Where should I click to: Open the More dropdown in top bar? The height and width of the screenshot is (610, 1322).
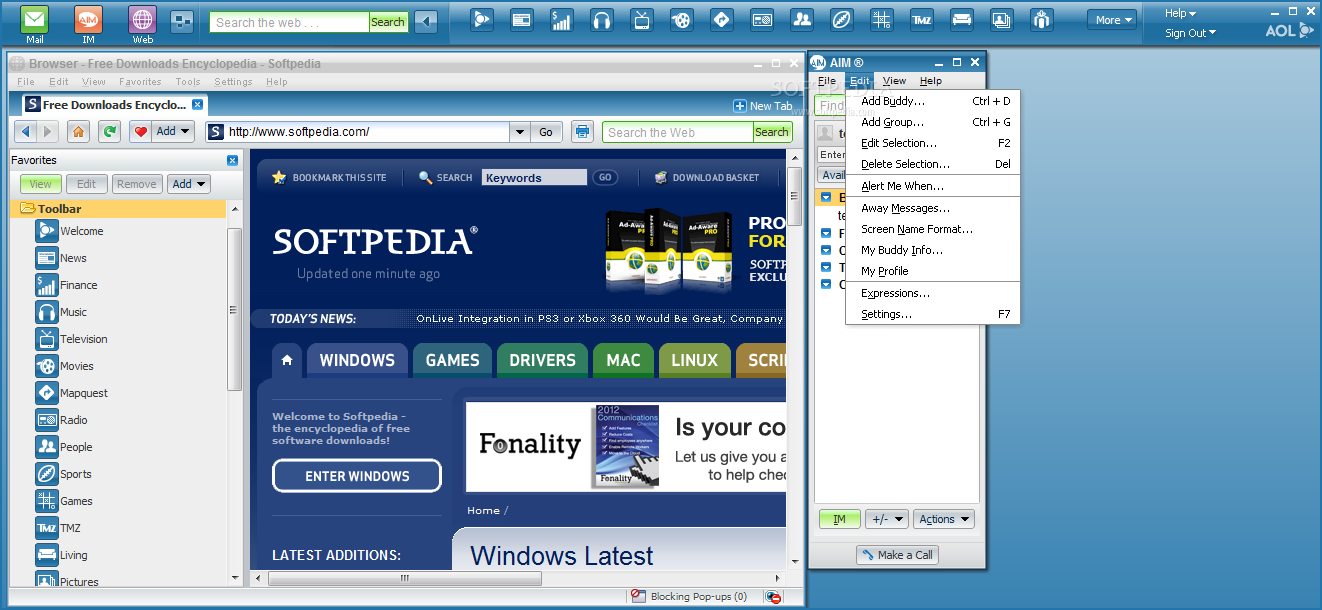(x=1114, y=20)
